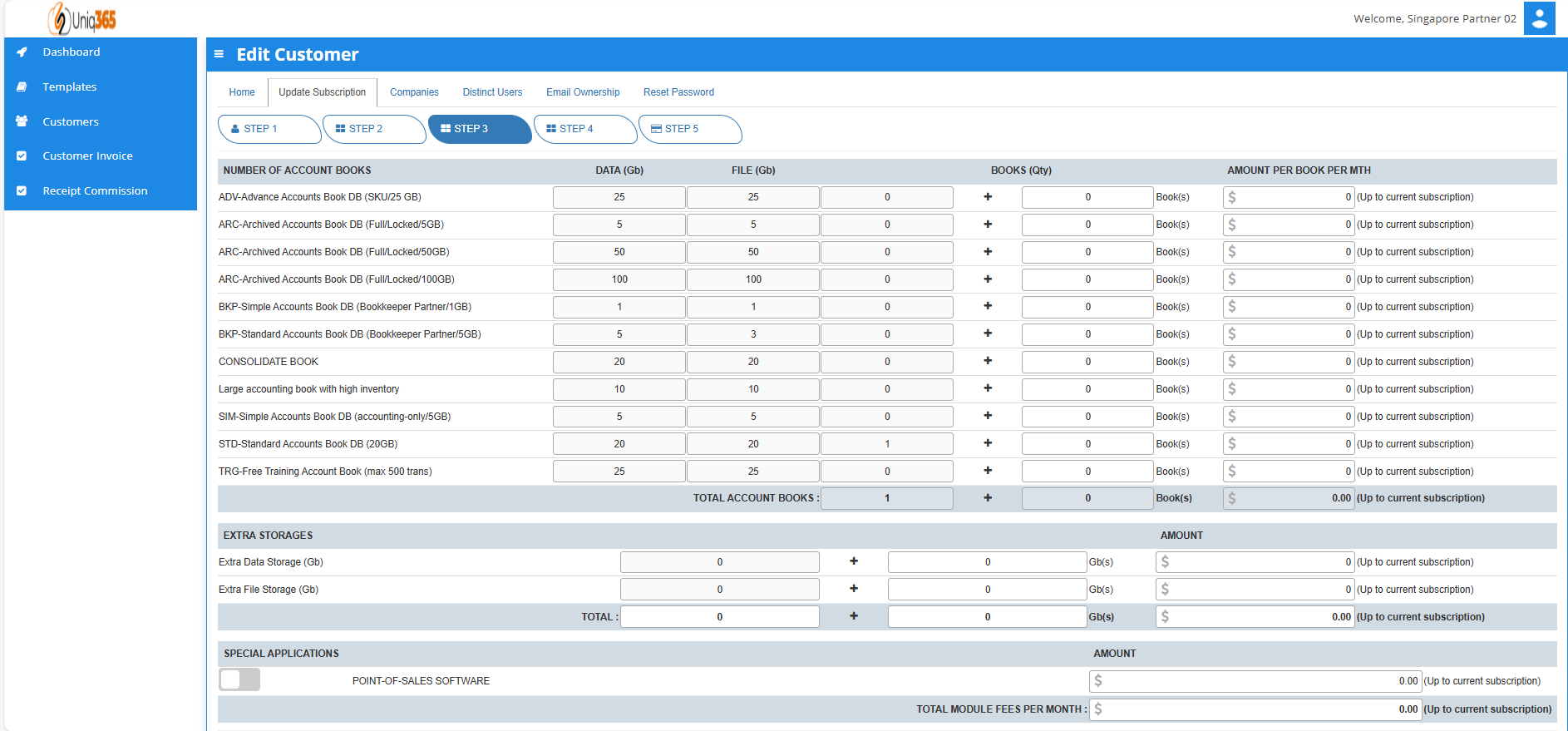Click the Dashboard rocket icon in sidebar
The height and width of the screenshot is (731, 1568).
[22, 52]
